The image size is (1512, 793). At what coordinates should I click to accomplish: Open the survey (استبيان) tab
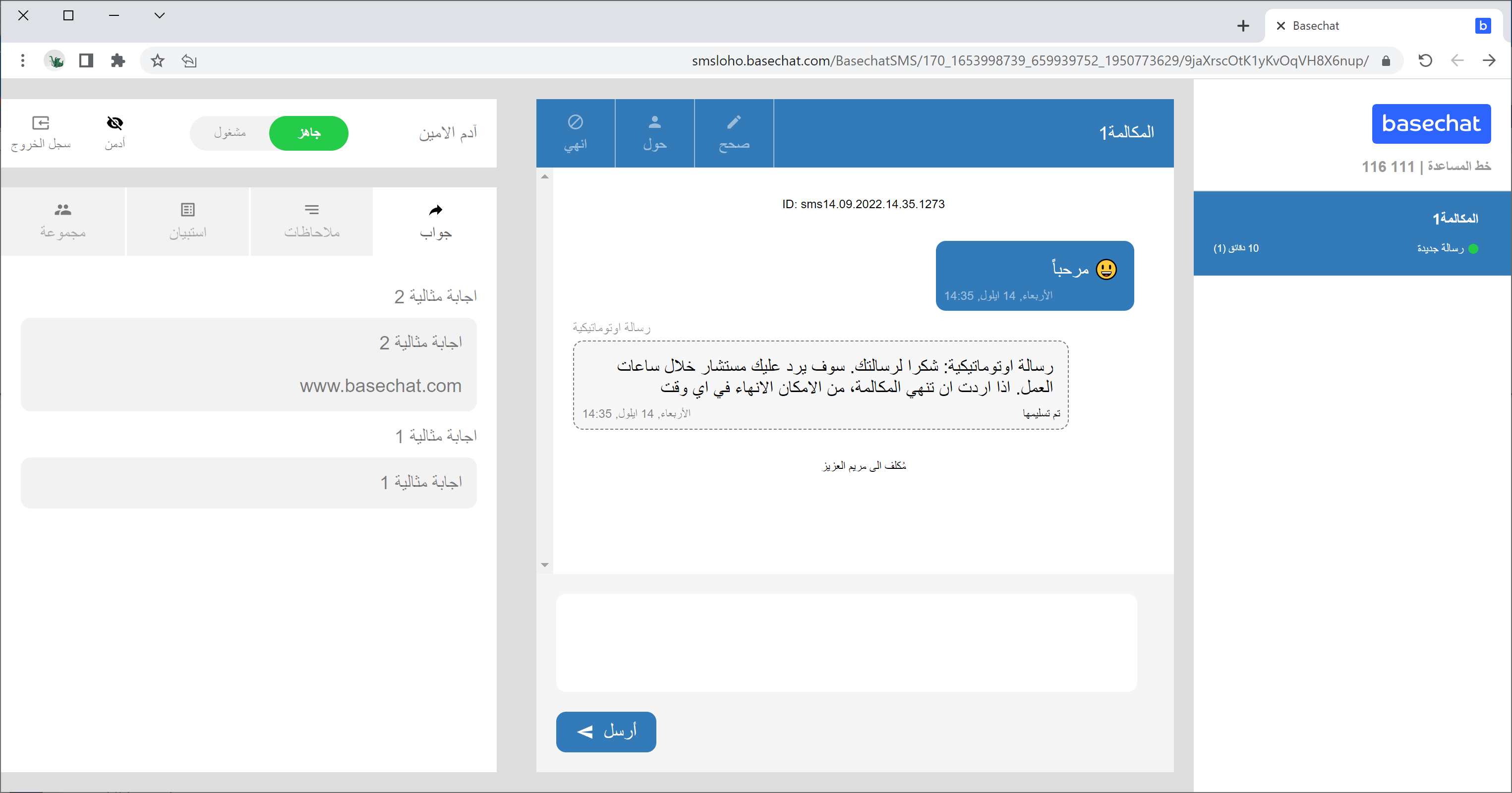[188, 221]
